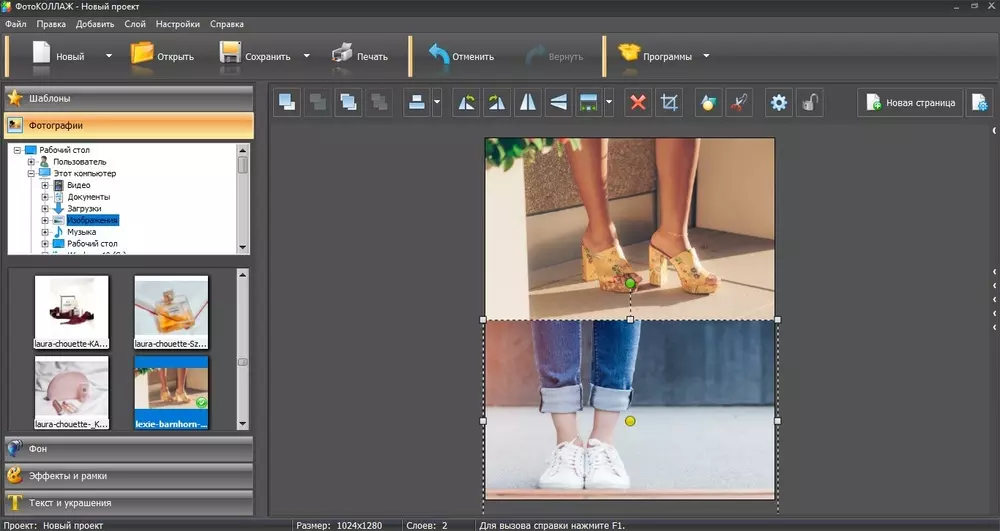Select the Crop tool icon
This screenshot has width=1000, height=531.
[x=669, y=103]
